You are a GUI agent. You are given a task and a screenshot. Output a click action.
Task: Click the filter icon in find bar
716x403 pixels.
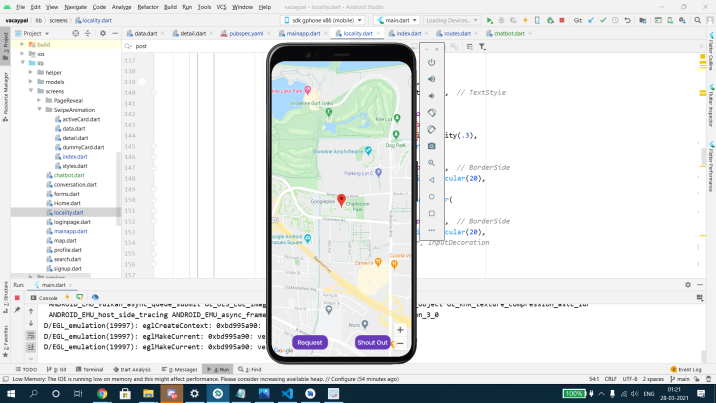pos(482,47)
